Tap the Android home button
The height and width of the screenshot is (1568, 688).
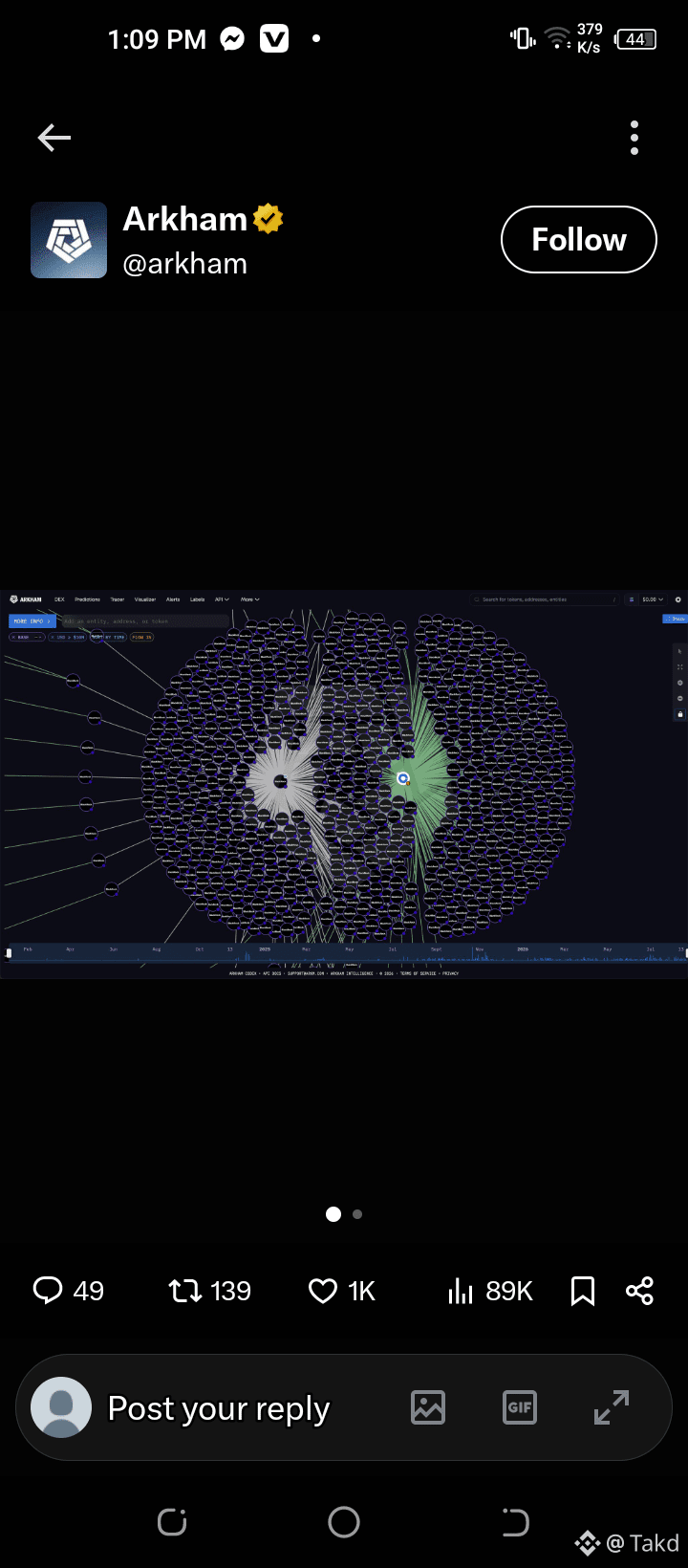pyautogui.click(x=344, y=1522)
